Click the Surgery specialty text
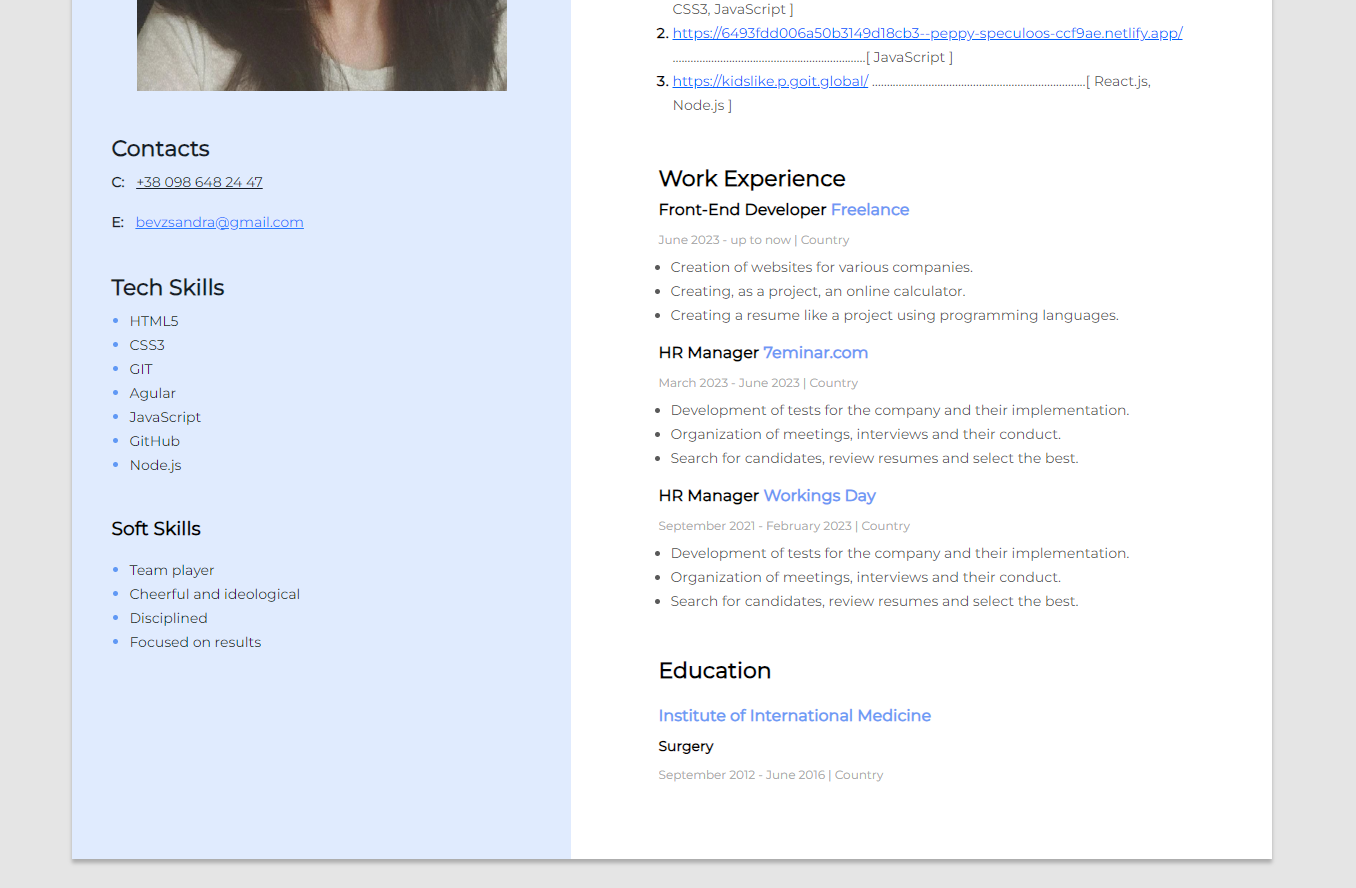 686,746
